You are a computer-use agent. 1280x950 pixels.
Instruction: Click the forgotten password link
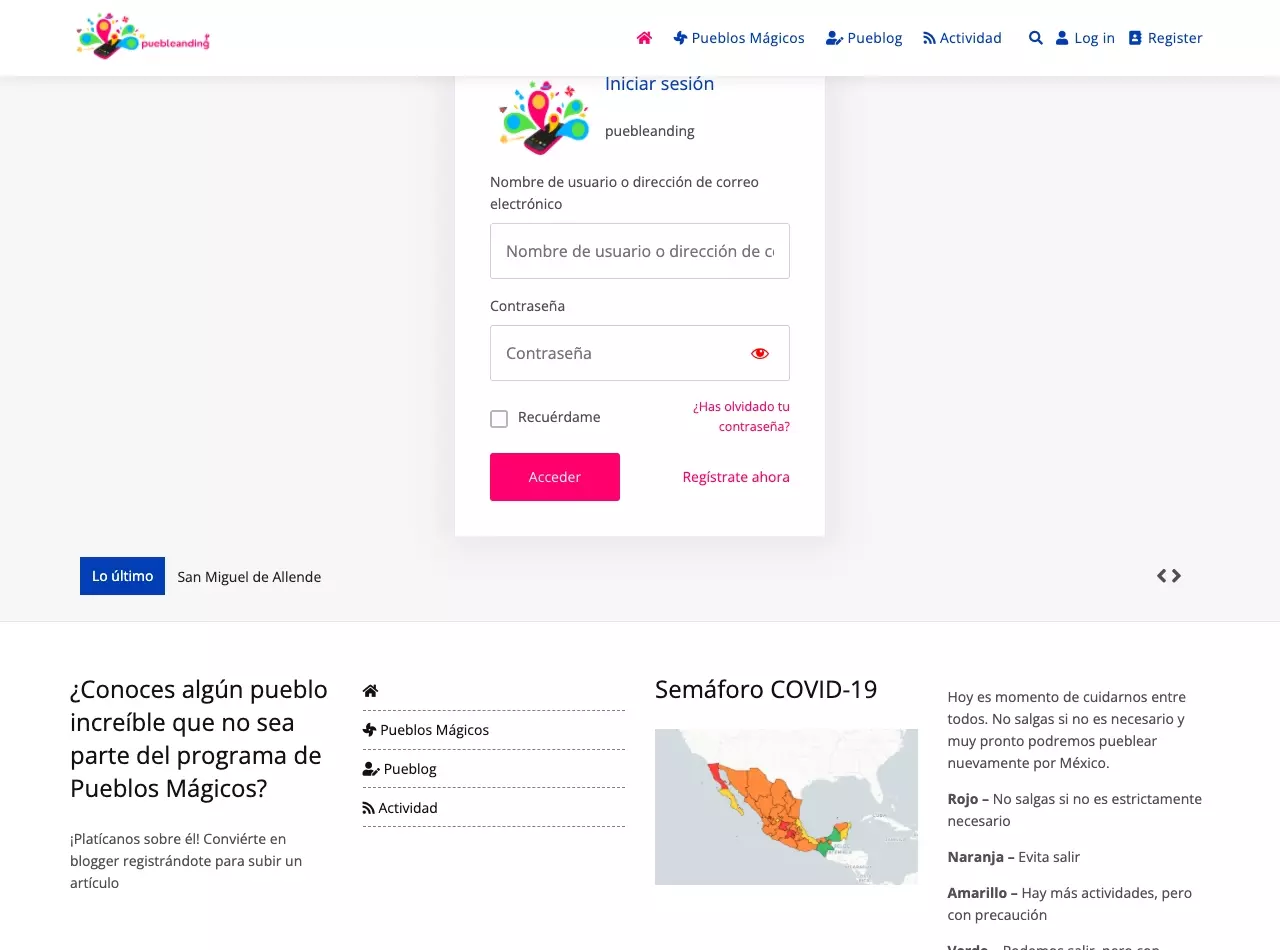click(x=741, y=417)
